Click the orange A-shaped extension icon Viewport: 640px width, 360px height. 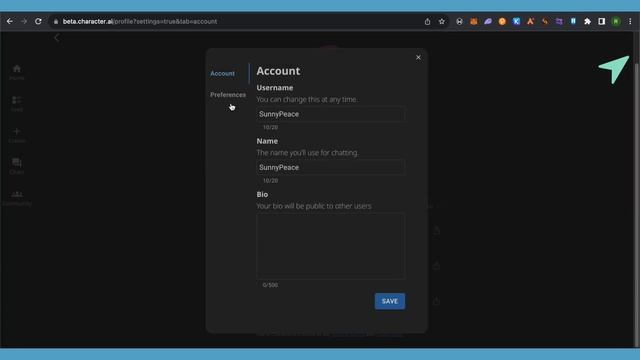(531, 21)
